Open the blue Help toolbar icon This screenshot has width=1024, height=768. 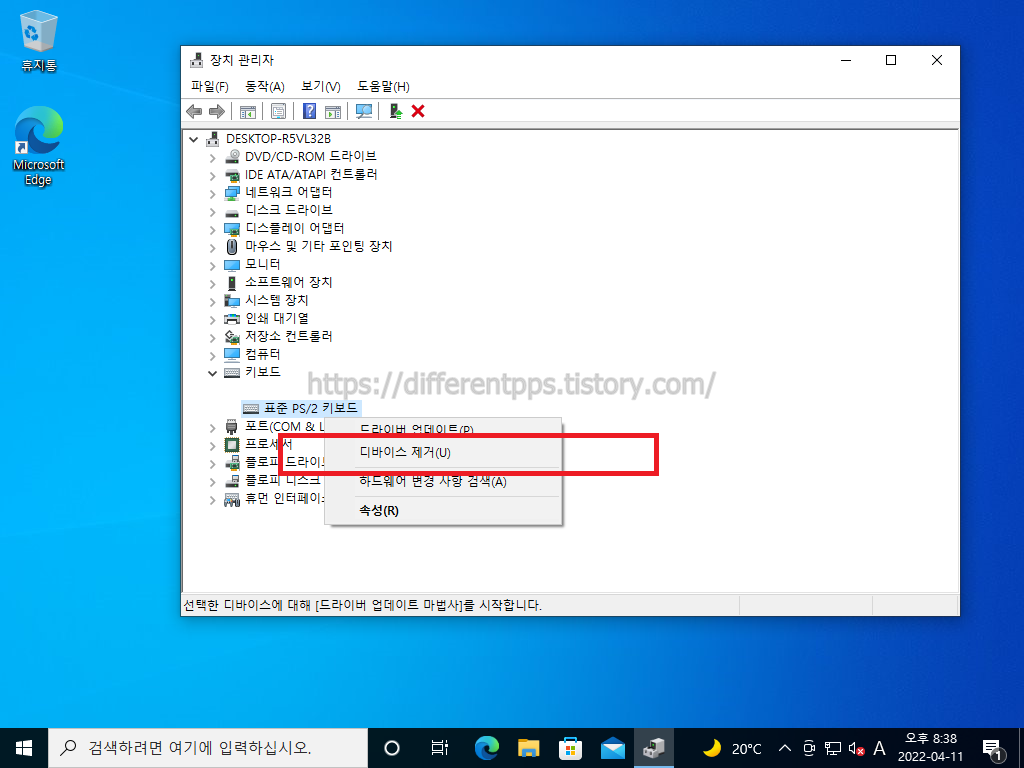click(310, 112)
